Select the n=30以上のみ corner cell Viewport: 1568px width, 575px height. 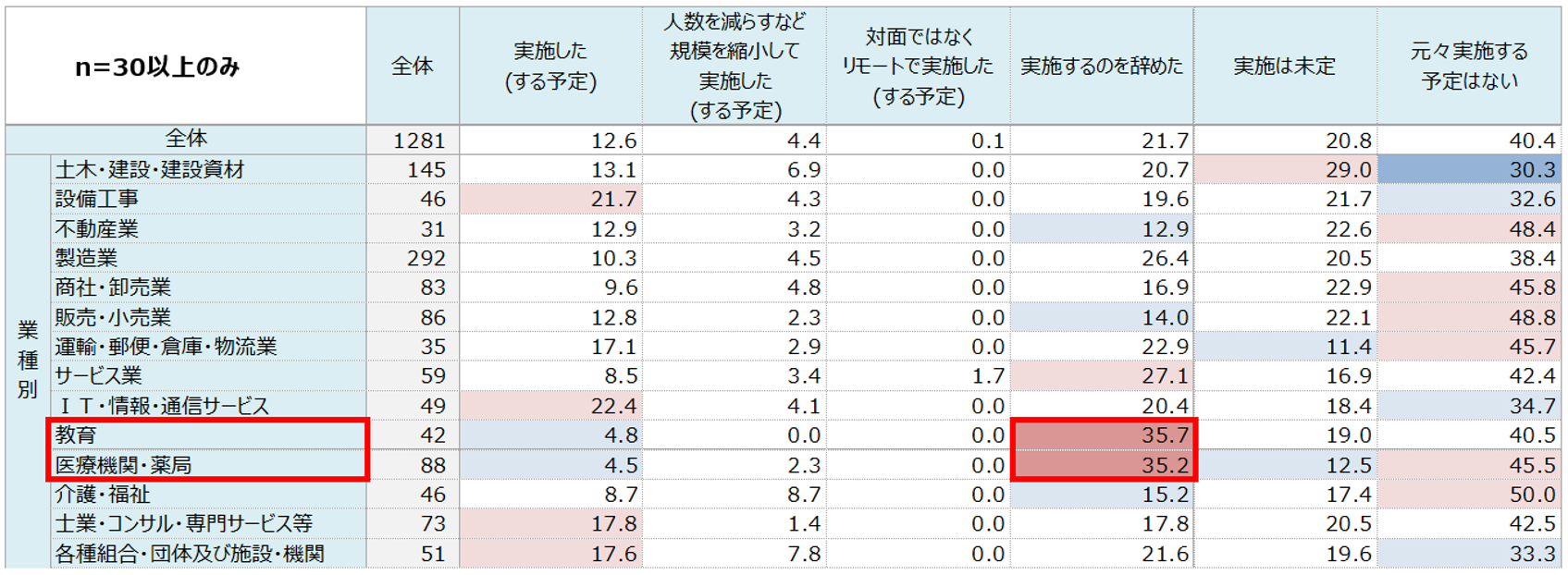click(157, 67)
